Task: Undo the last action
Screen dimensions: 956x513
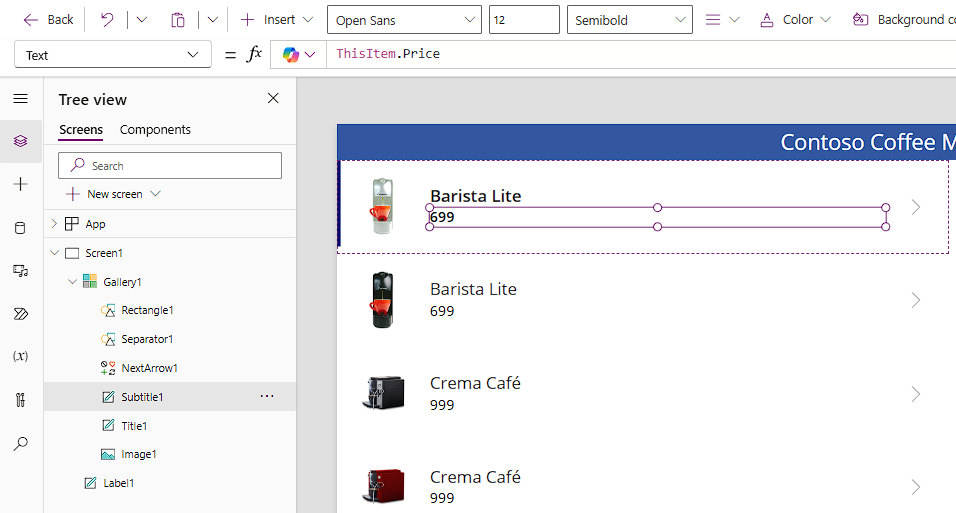Action: (x=107, y=20)
